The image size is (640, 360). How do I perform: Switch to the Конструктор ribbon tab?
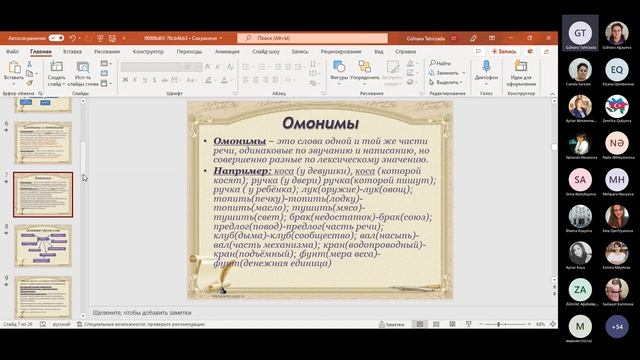pyautogui.click(x=148, y=51)
